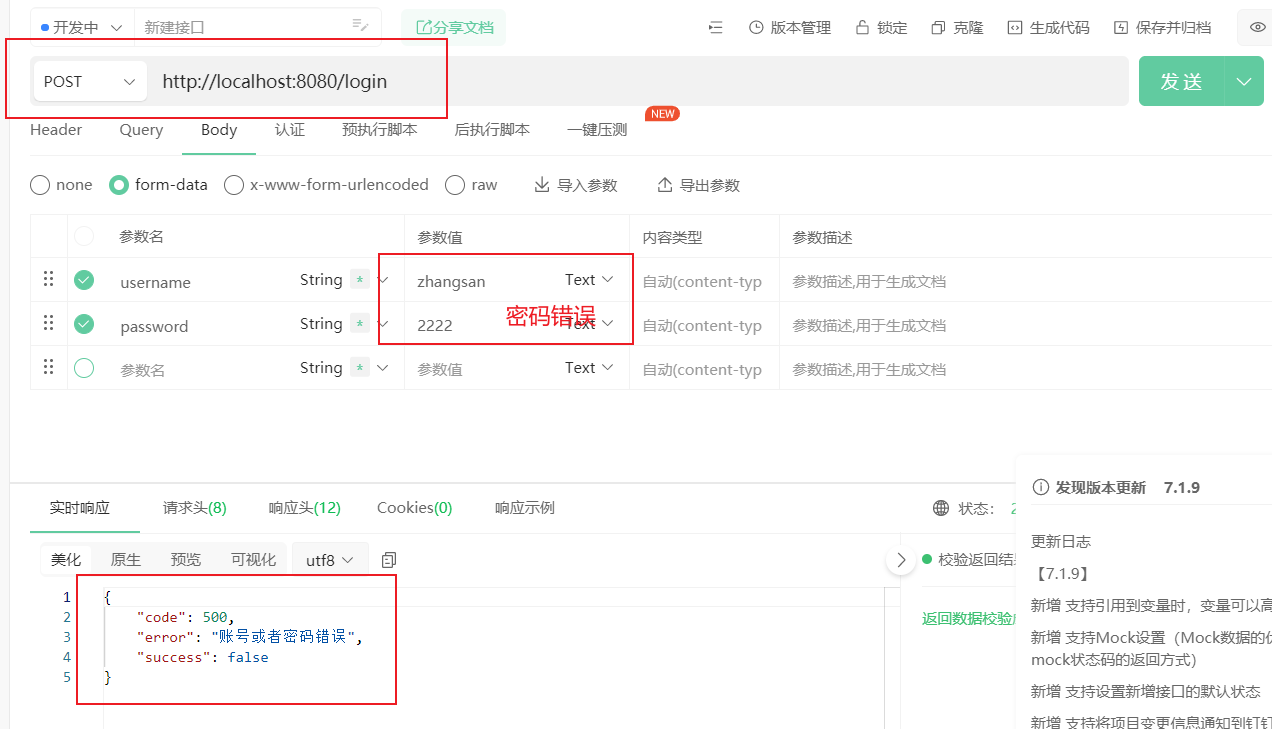
Task: Open the POST request method dropdown
Action: [x=89, y=81]
